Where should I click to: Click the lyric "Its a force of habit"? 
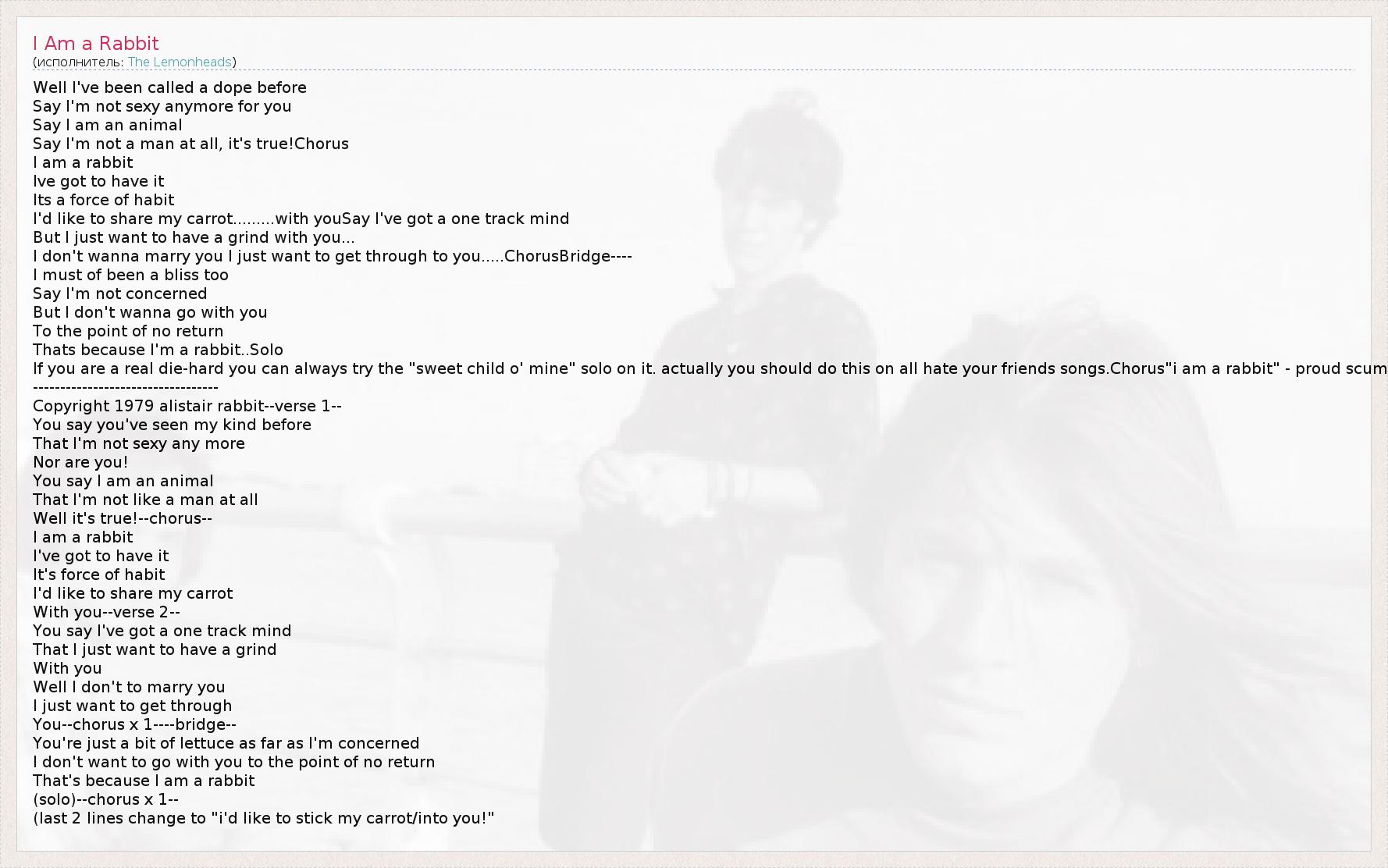(x=103, y=200)
